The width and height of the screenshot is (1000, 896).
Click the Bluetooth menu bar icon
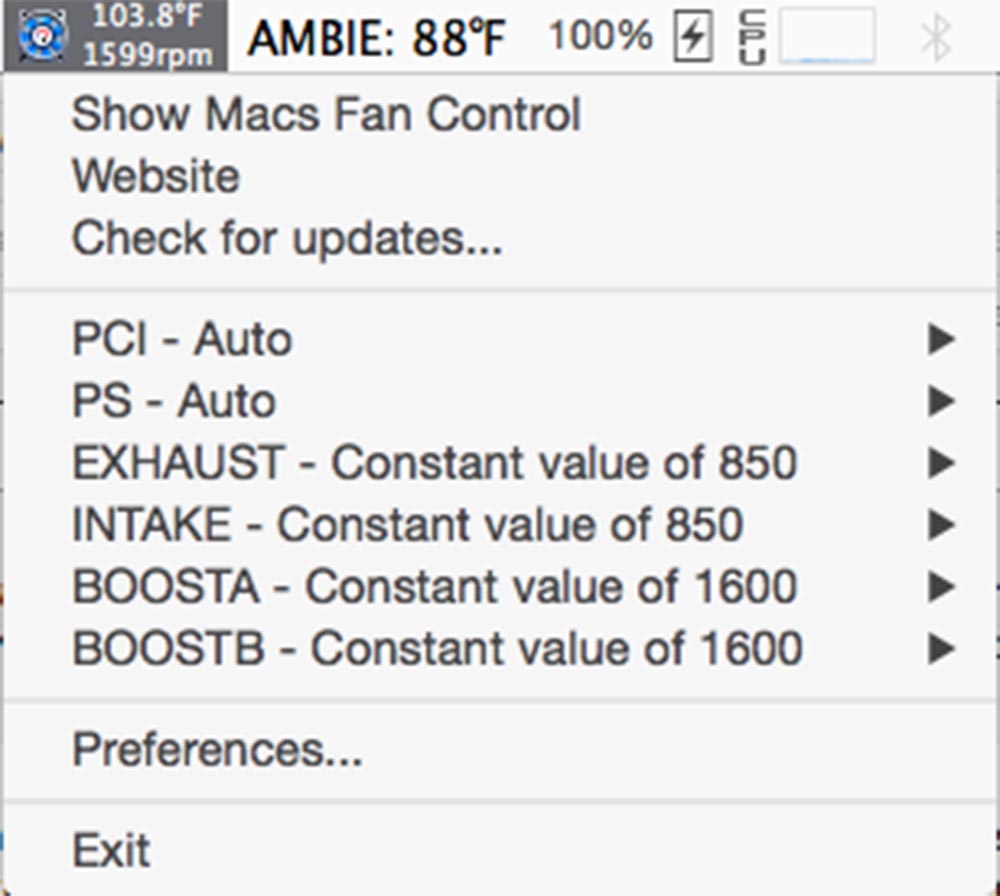(936, 38)
